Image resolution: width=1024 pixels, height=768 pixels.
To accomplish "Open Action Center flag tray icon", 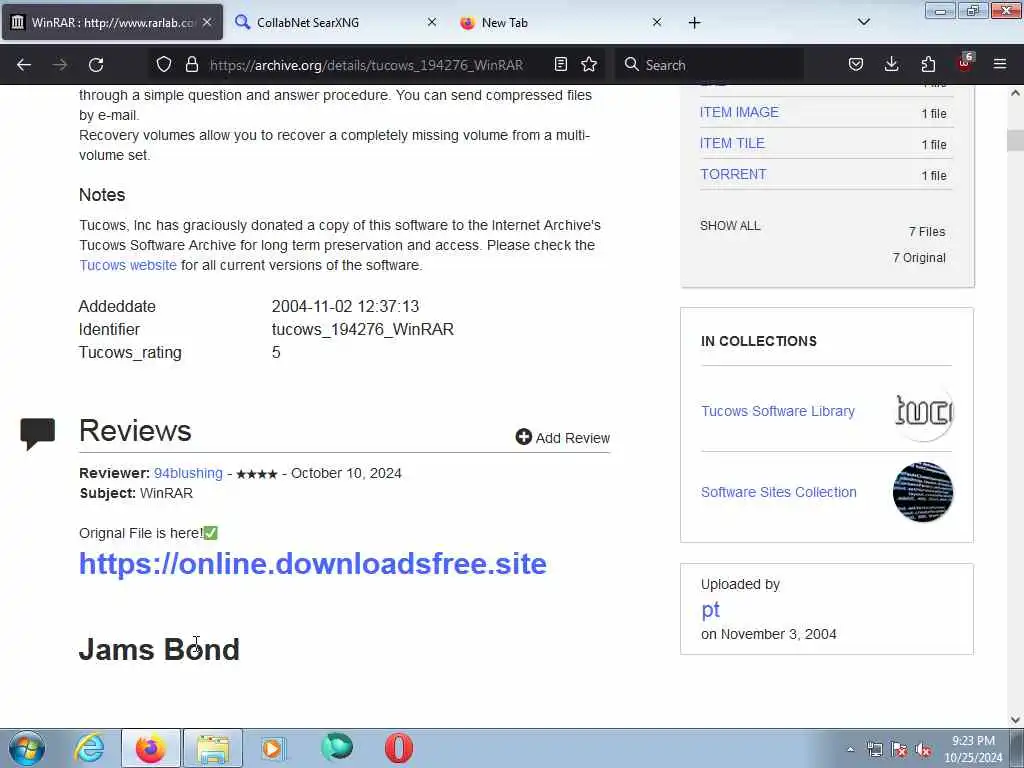I will pos(899,750).
